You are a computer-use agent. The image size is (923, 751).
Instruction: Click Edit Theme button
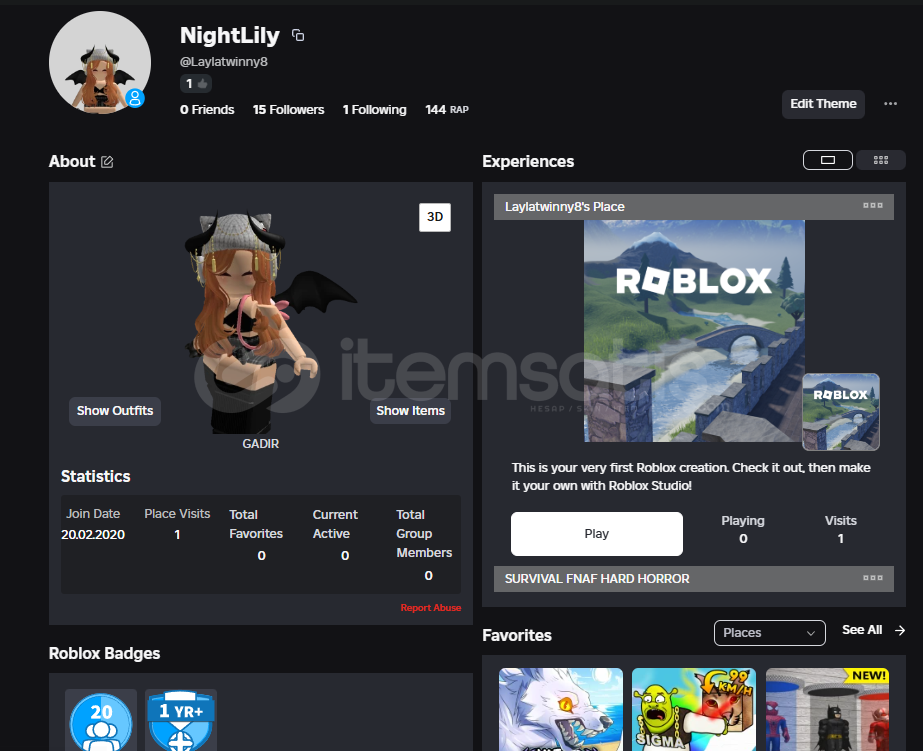pyautogui.click(x=823, y=104)
